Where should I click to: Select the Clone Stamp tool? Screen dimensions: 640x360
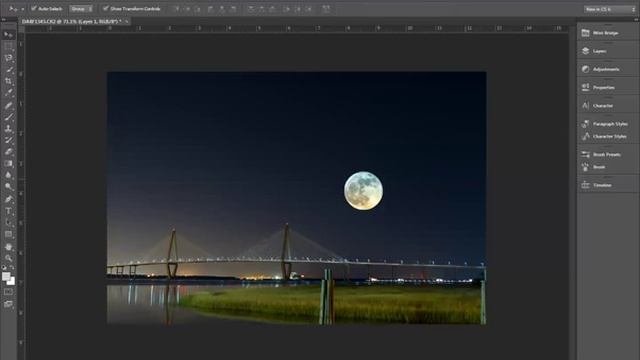click(8, 129)
